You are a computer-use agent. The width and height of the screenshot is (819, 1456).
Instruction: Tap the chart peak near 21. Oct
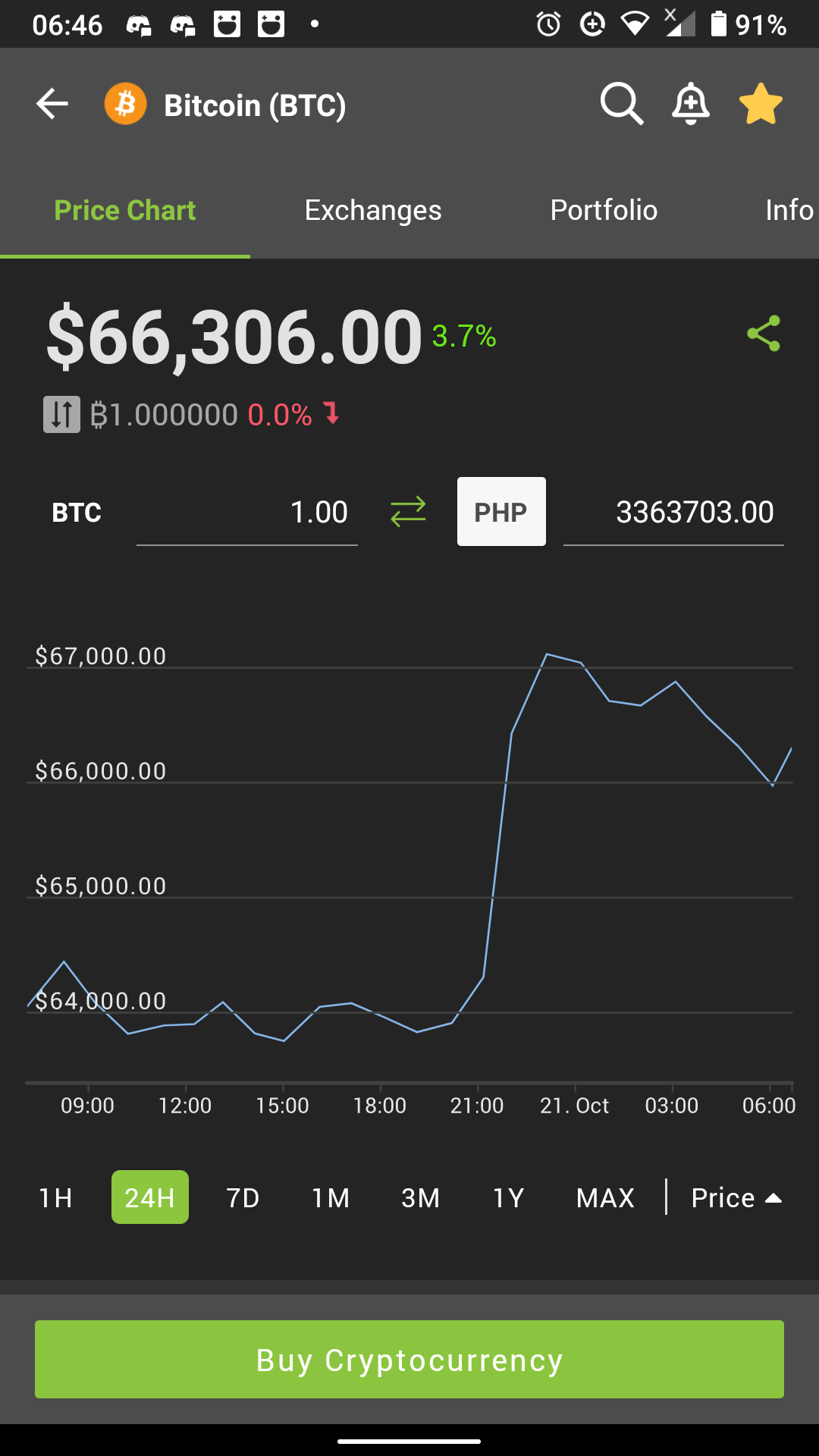click(x=547, y=654)
